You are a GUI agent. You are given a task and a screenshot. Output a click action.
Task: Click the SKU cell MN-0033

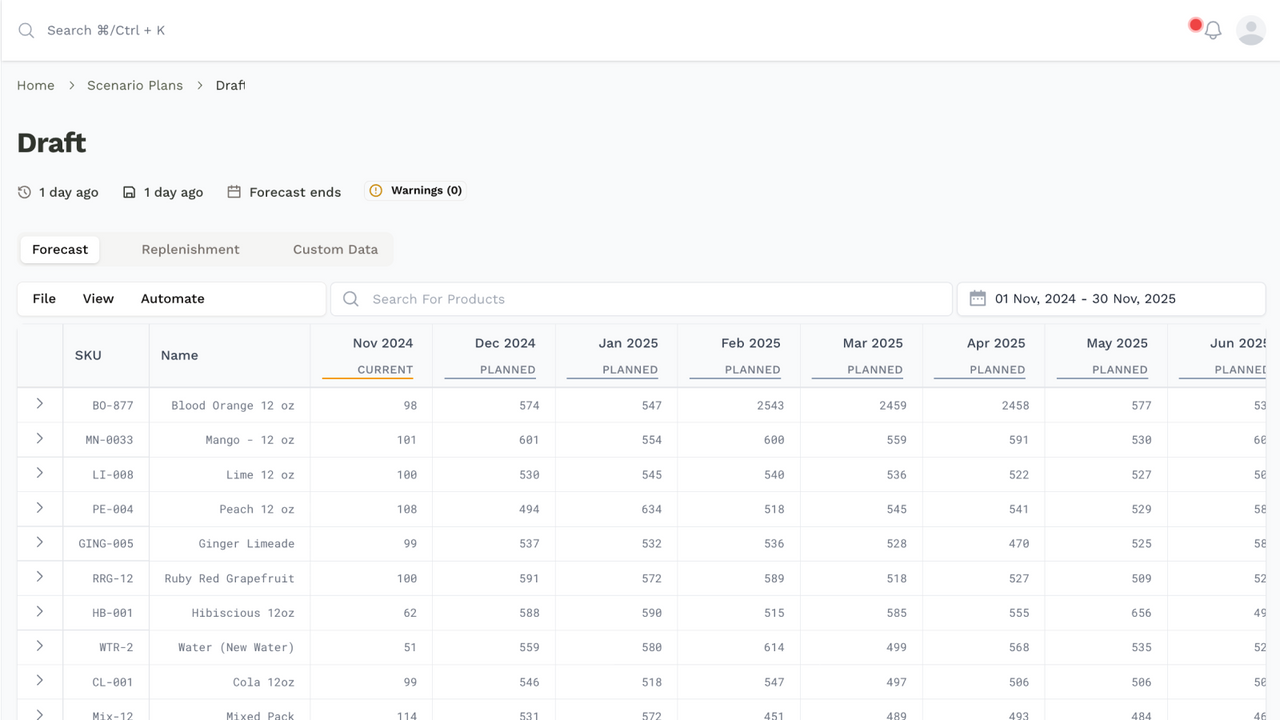[106, 440]
